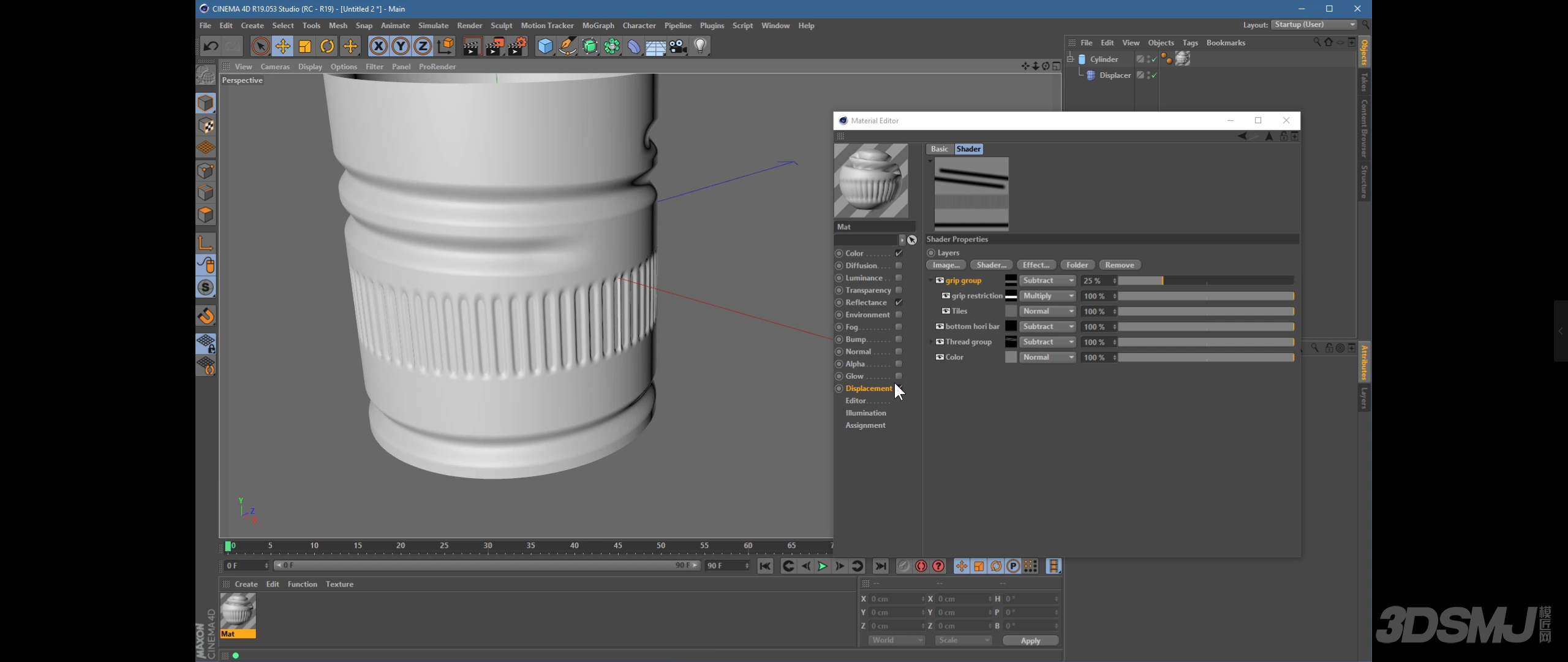Open Tiles blend mode dropdown
Screen dimensions: 1568x662
click(1047, 311)
